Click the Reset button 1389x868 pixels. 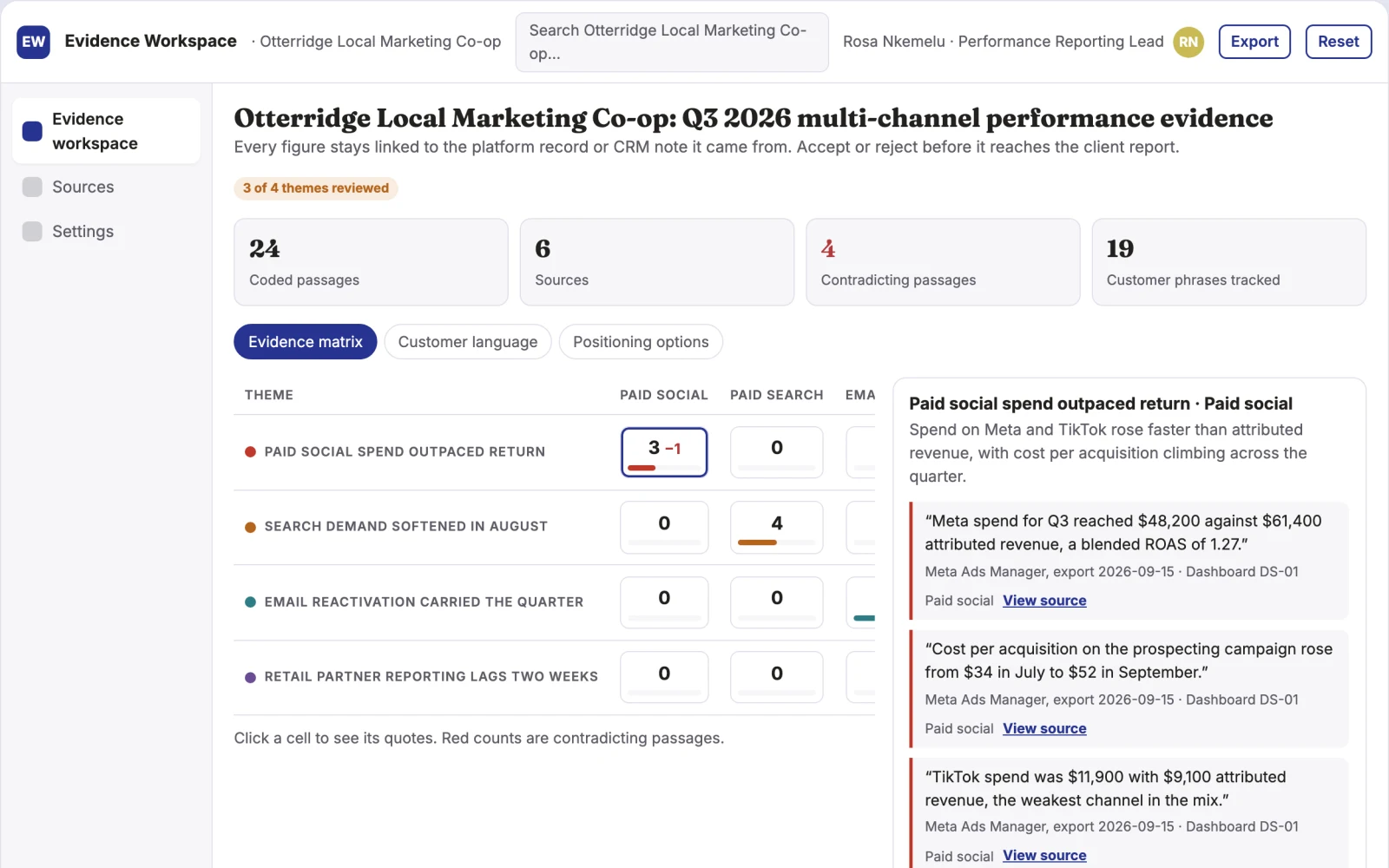tap(1338, 42)
